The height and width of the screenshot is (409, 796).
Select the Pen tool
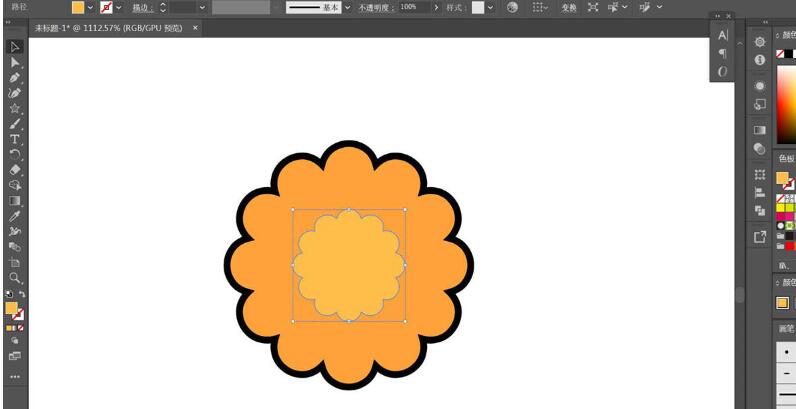point(15,77)
